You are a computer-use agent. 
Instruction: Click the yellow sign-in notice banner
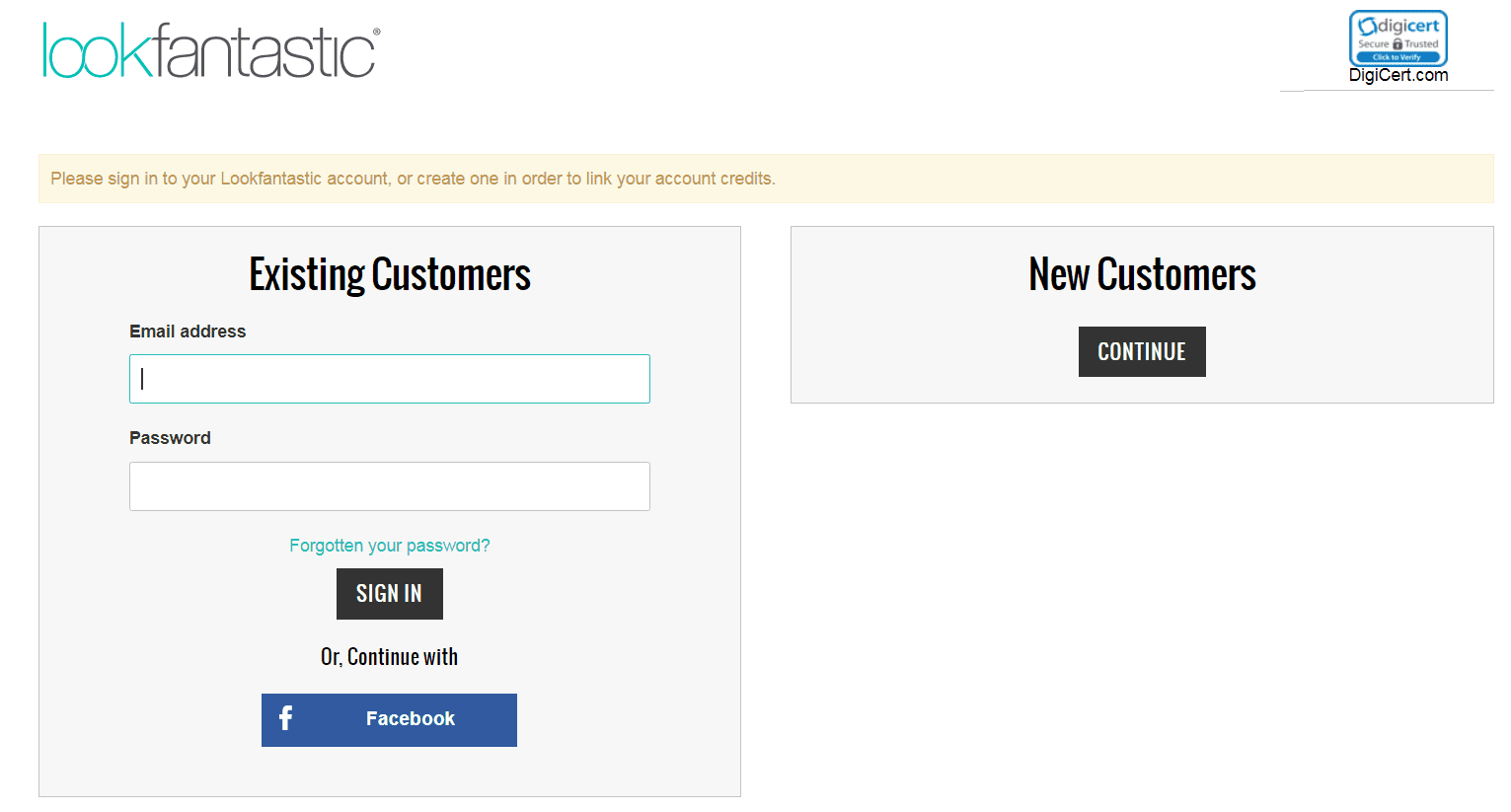point(766,179)
